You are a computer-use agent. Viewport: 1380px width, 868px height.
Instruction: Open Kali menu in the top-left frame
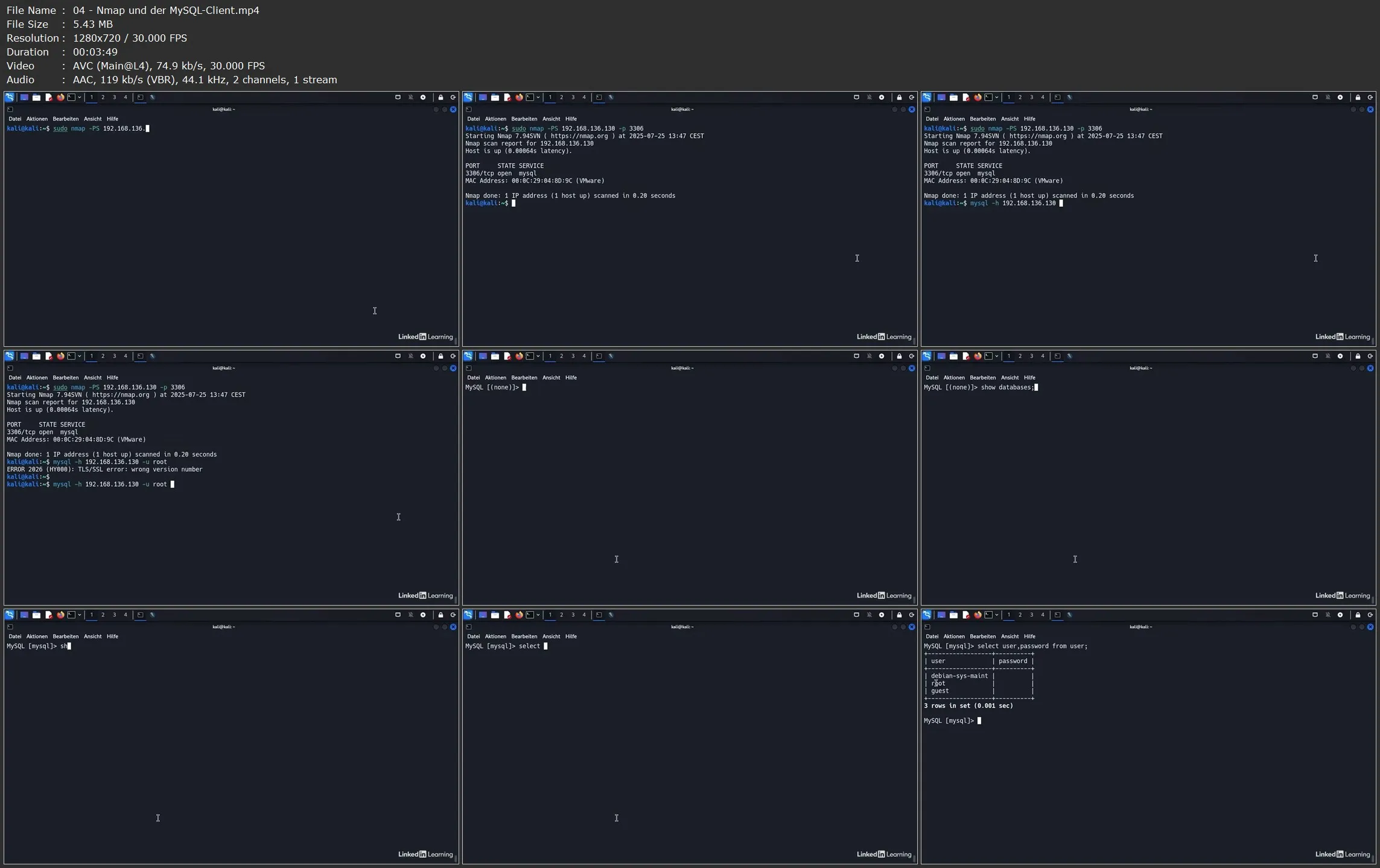10,97
